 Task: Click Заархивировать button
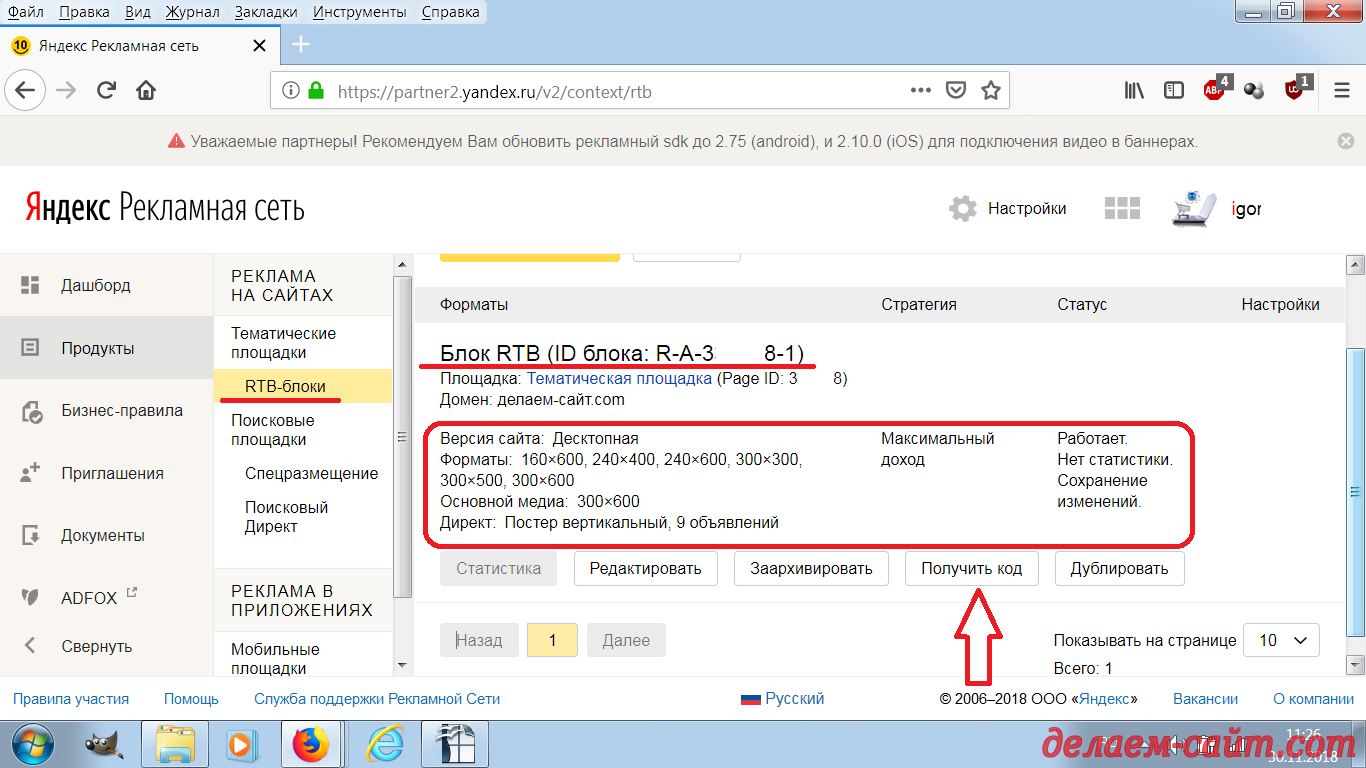click(811, 568)
